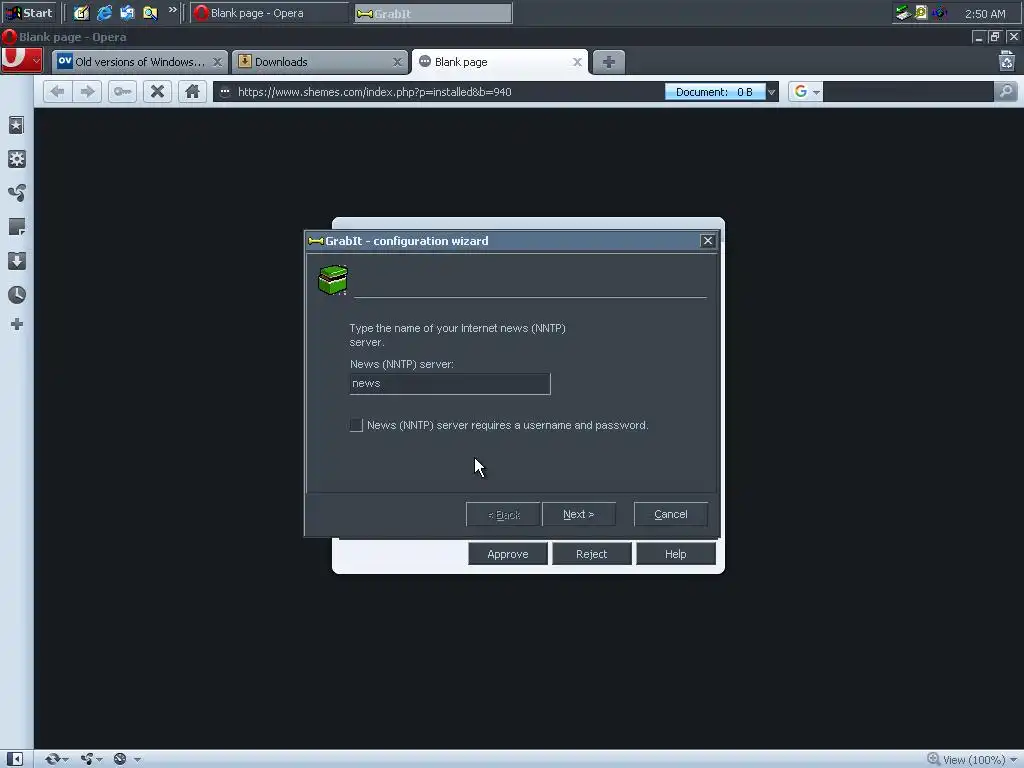
Task: Click the Next > button in the wizard
Action: [579, 515]
